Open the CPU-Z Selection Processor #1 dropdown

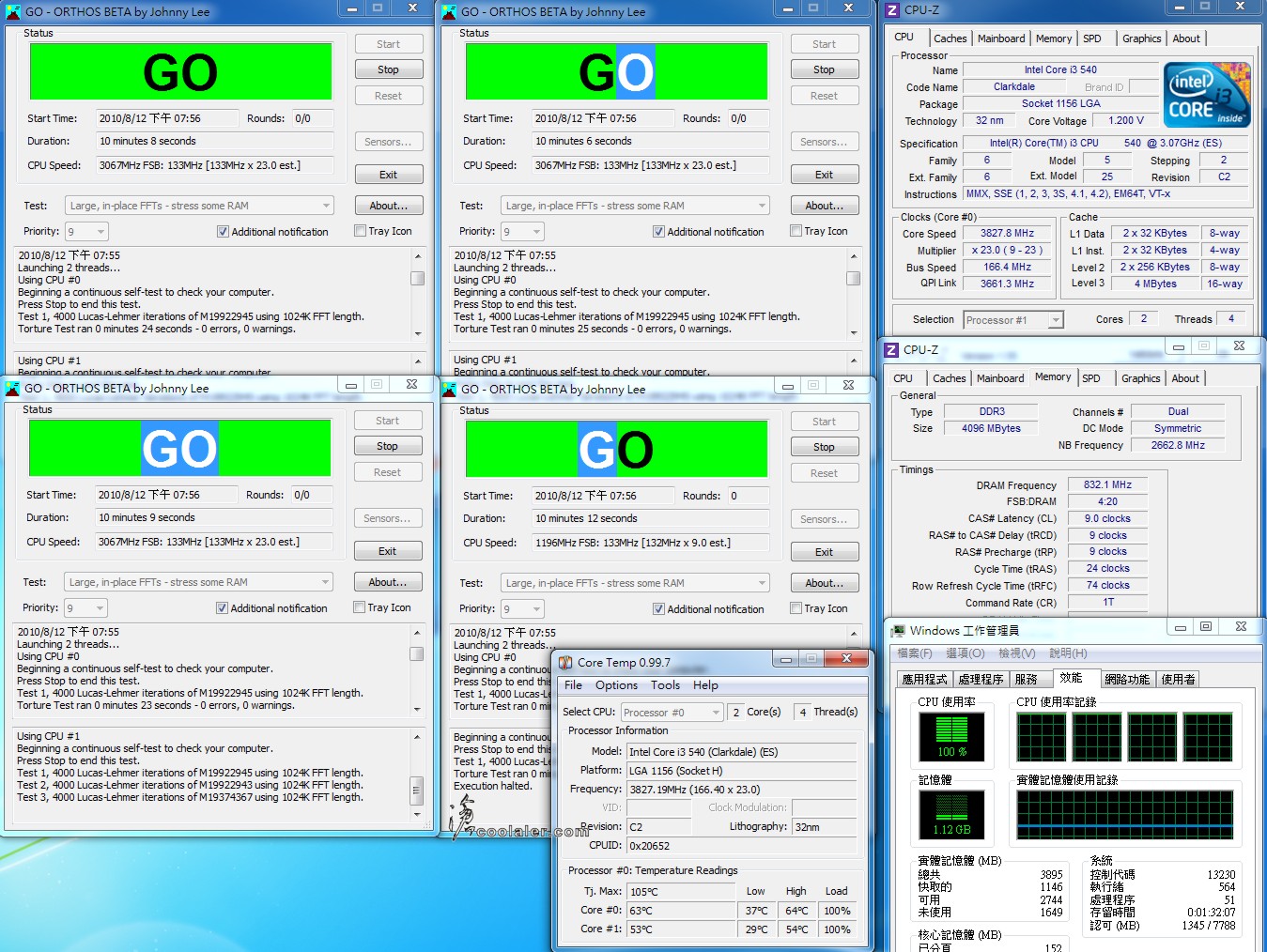[x=1013, y=320]
